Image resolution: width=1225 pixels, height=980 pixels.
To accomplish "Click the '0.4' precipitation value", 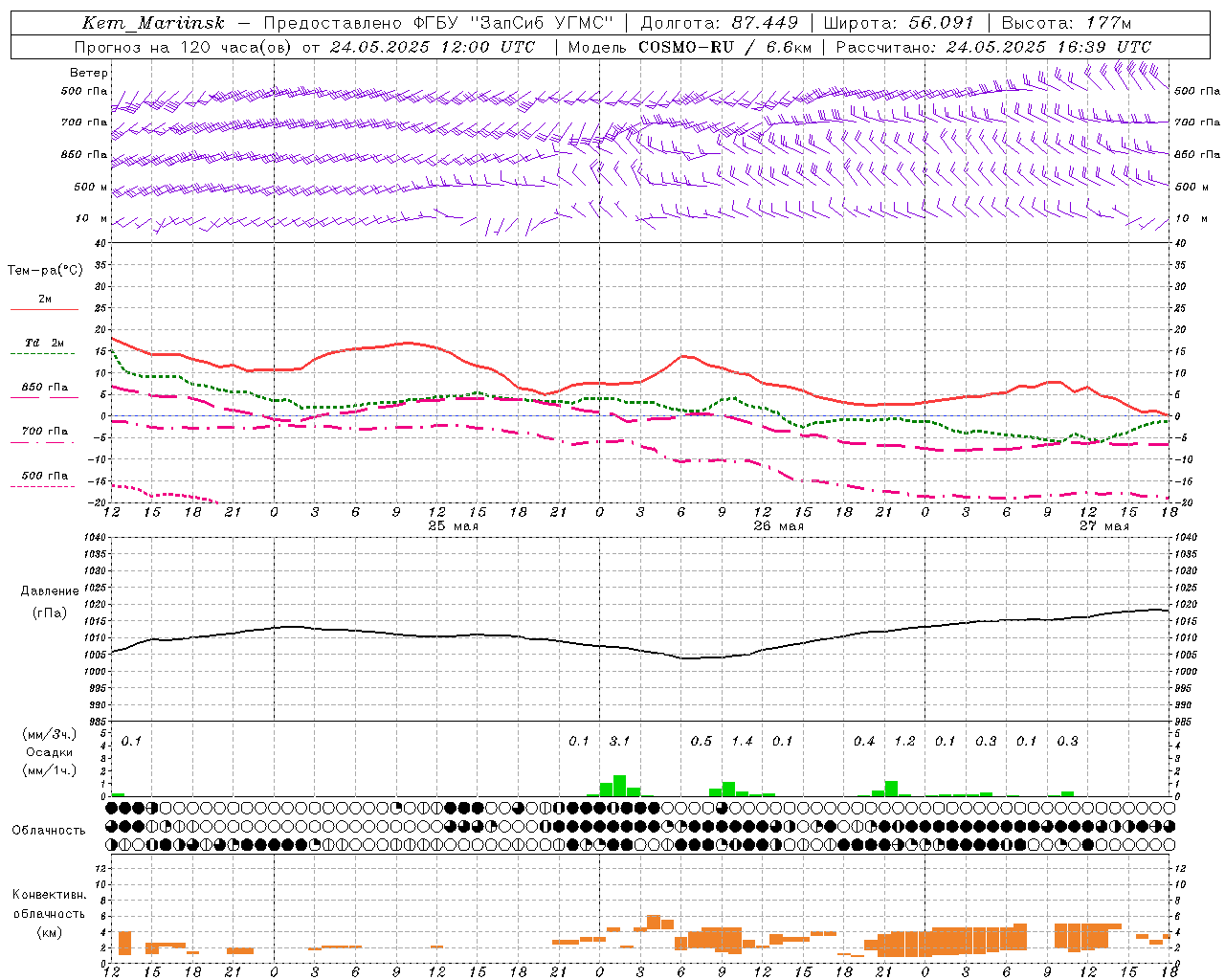I will (864, 741).
